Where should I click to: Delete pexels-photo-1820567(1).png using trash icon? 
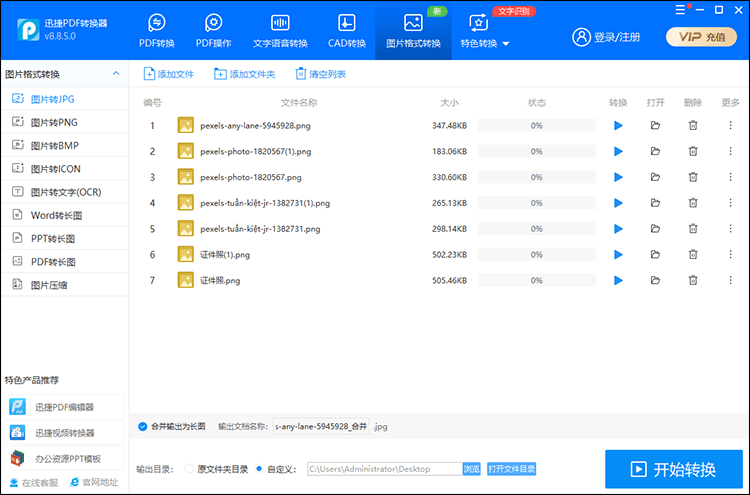pos(693,152)
